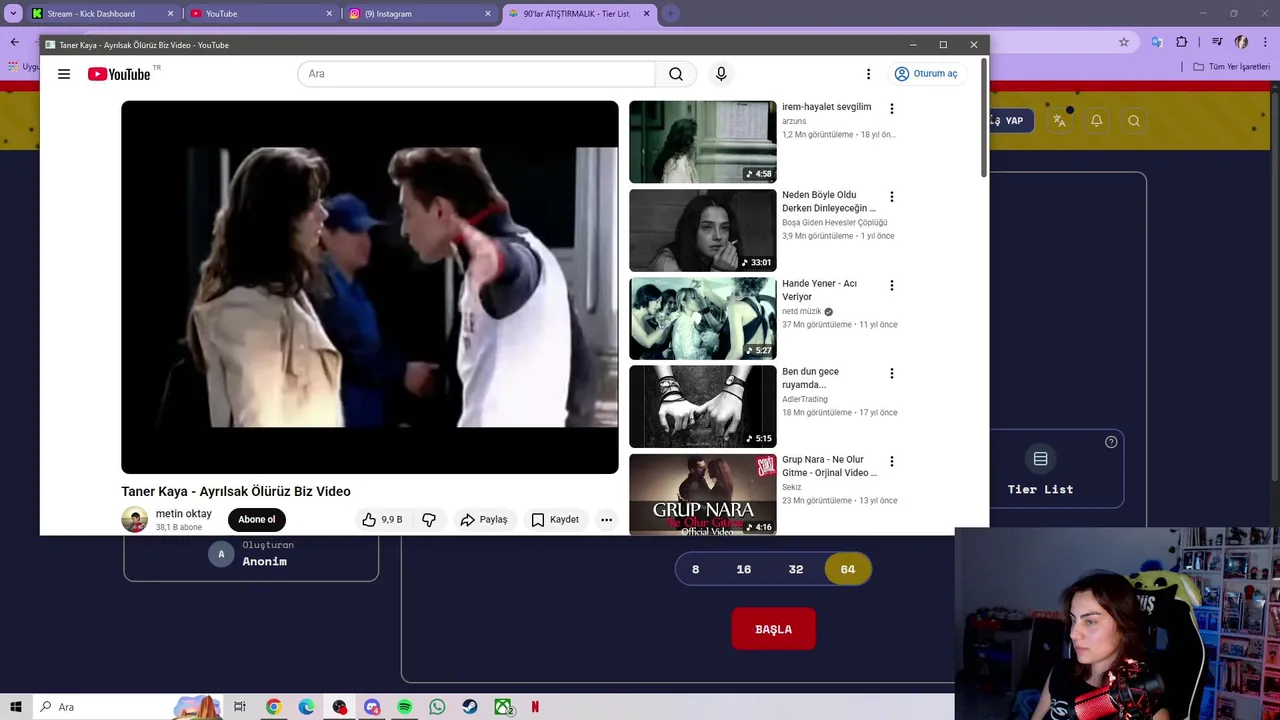This screenshot has height=720, width=1280.
Task: Click the YouTube search magnifier button
Action: tap(676, 74)
